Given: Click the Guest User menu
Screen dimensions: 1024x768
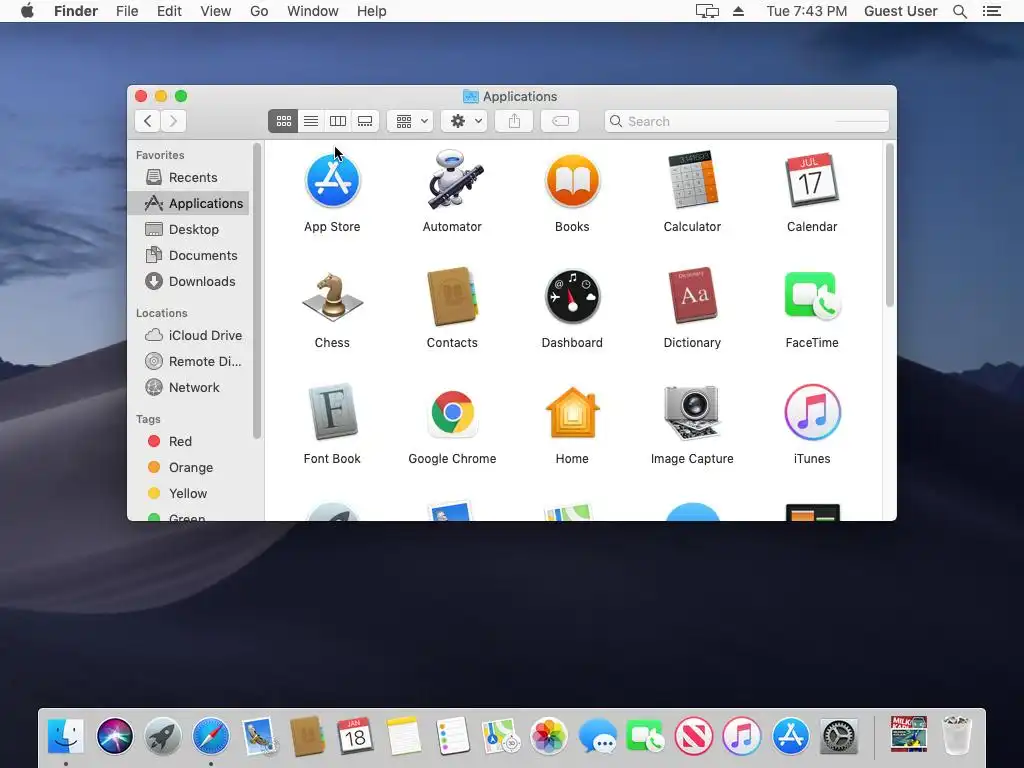Looking at the screenshot, I should [901, 11].
